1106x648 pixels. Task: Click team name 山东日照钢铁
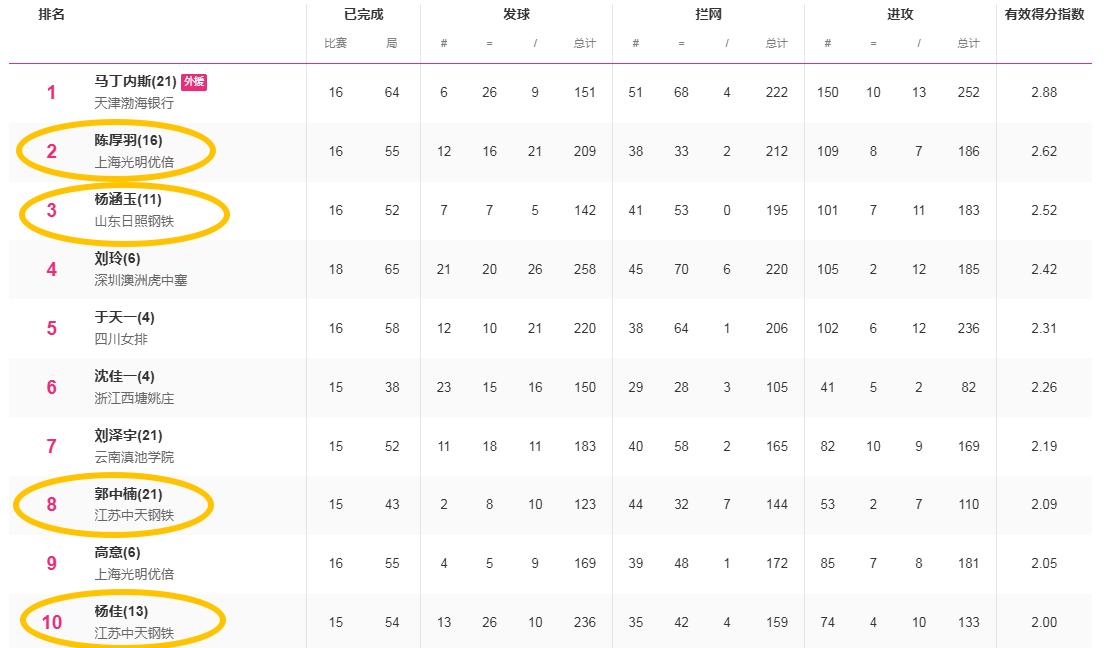point(134,221)
